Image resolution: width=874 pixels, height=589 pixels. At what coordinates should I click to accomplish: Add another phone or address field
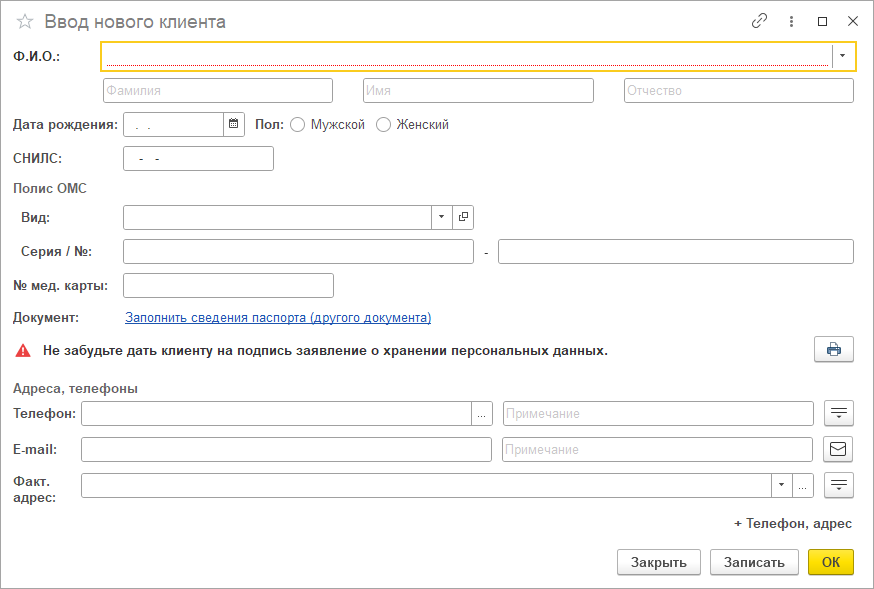(793, 524)
